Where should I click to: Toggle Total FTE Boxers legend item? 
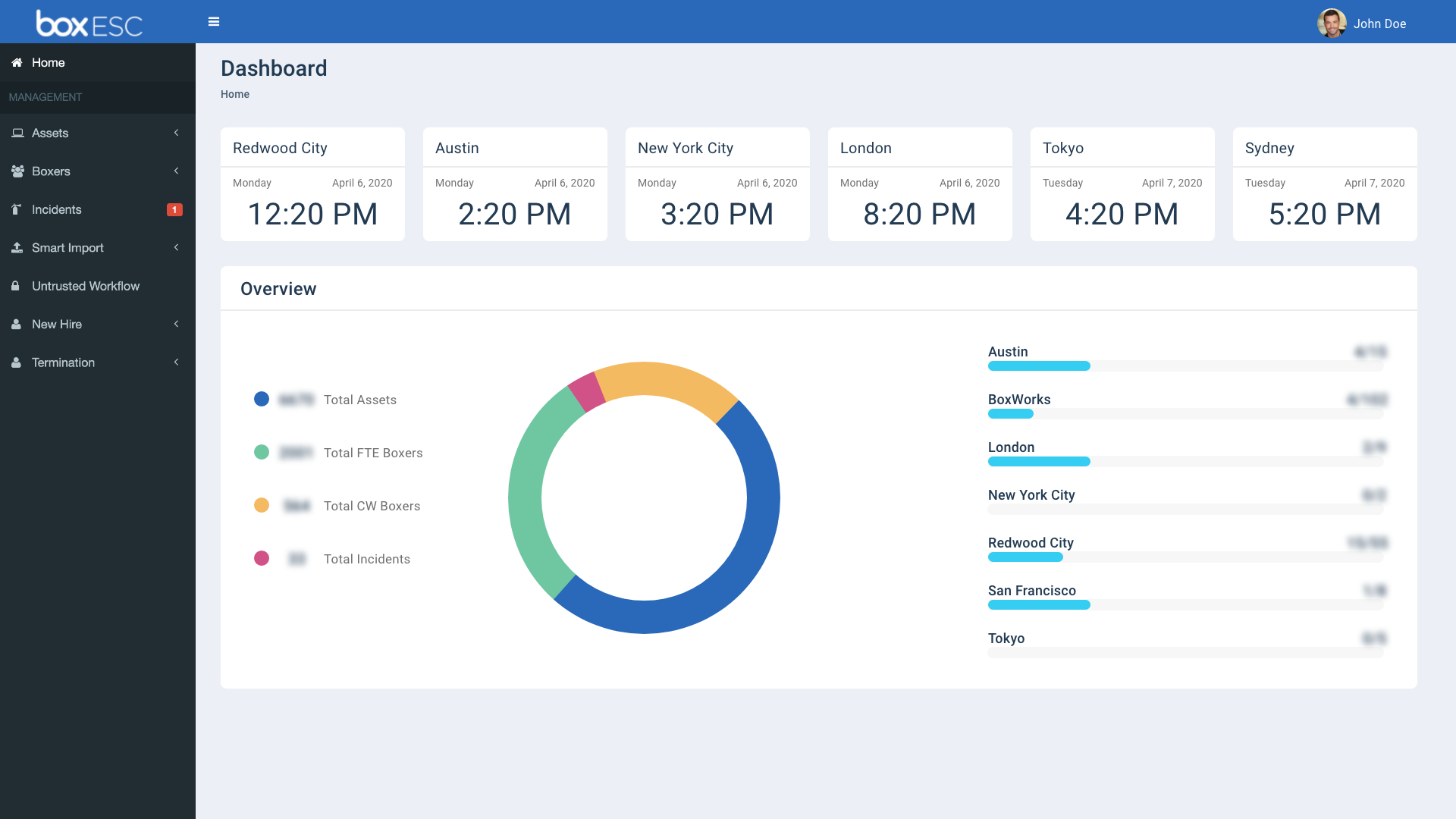[338, 452]
